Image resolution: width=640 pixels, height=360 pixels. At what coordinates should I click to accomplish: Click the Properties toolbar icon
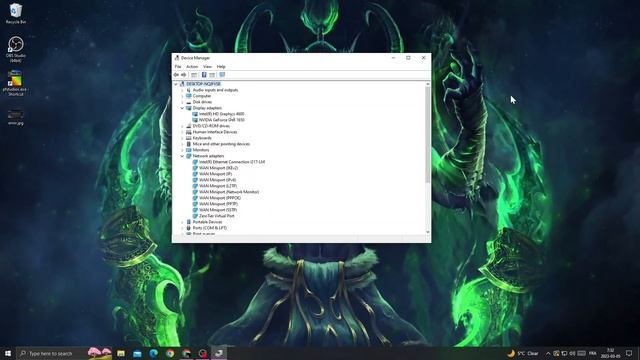pos(194,75)
